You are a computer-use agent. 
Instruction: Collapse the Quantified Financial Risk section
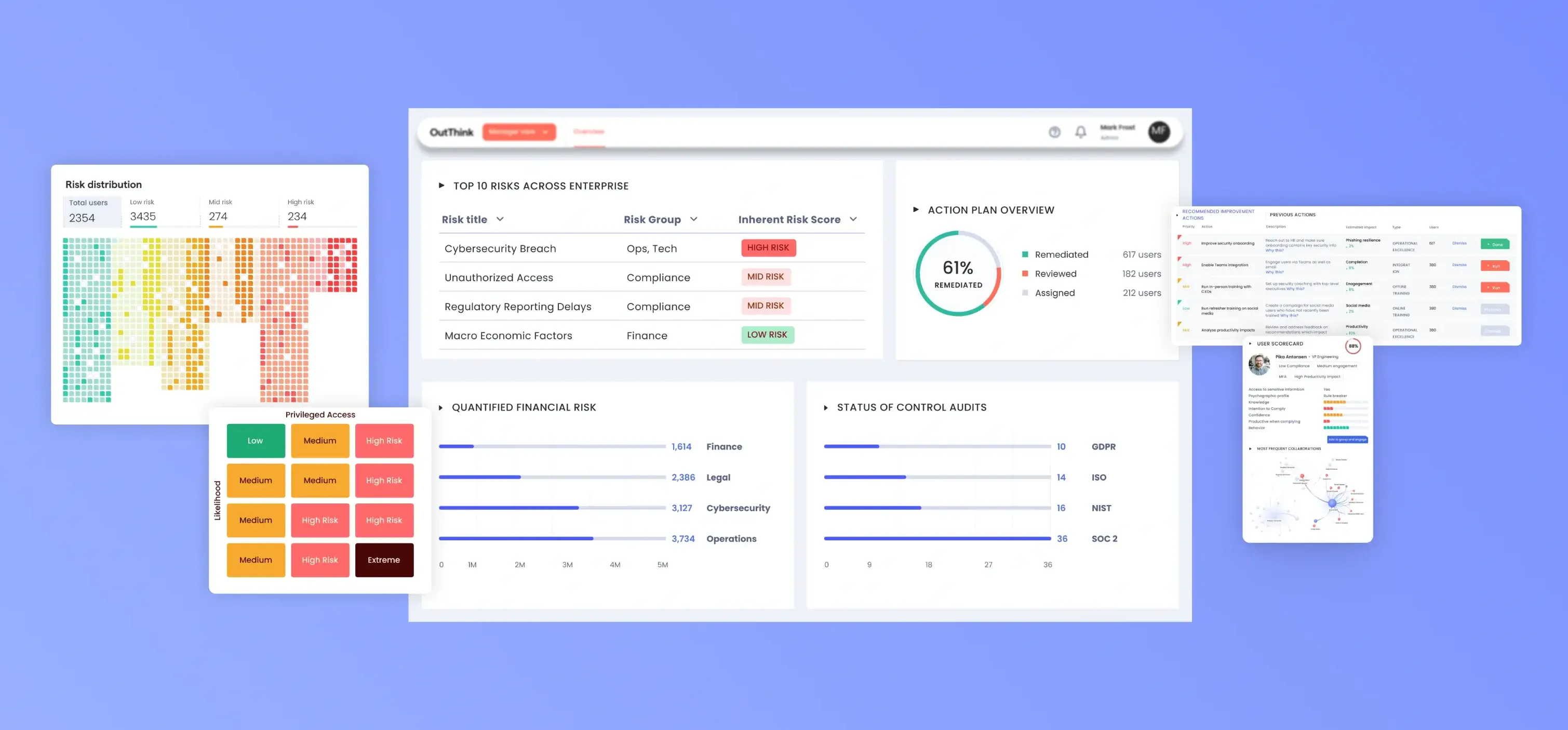tap(442, 407)
